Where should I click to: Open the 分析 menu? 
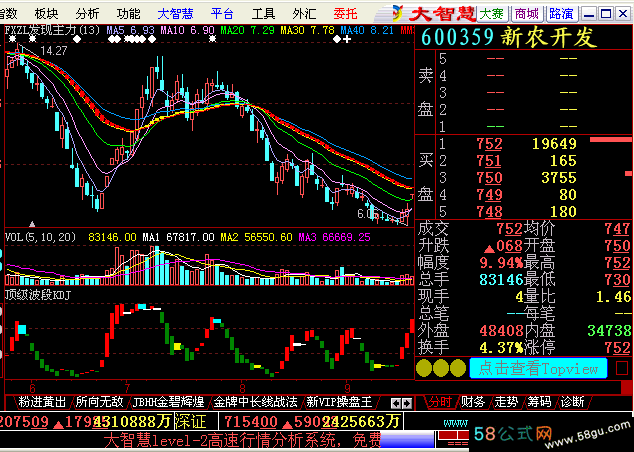point(87,14)
